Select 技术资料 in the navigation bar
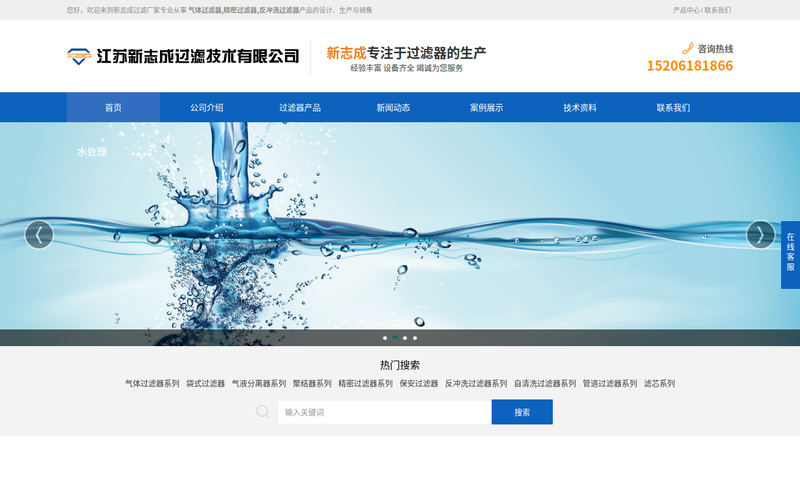This screenshot has height=500, width=800. point(580,108)
